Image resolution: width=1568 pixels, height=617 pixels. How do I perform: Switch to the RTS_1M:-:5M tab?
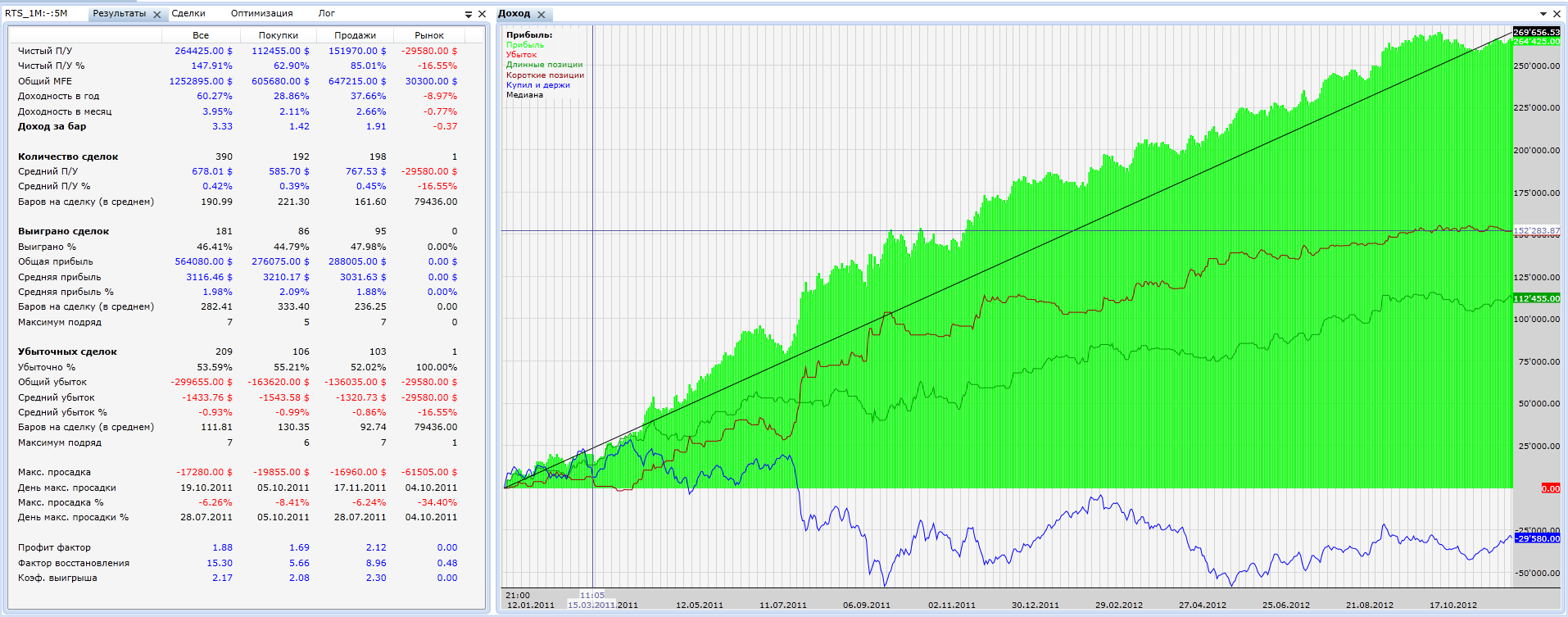[x=36, y=13]
